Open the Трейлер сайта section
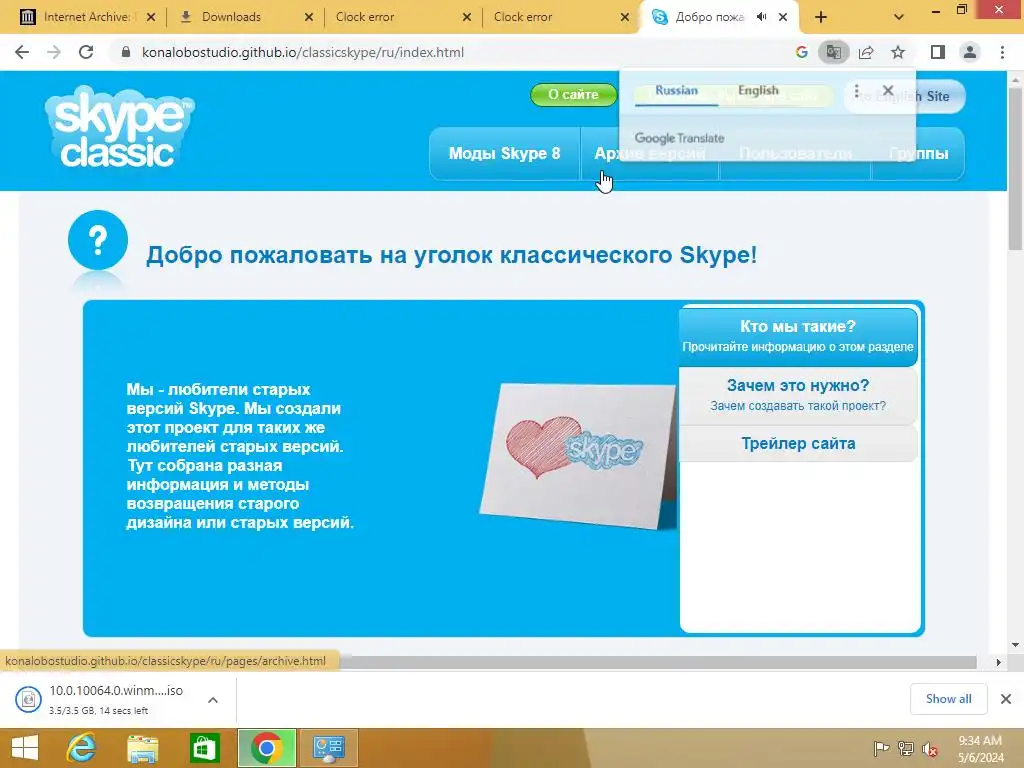This screenshot has width=1024, height=768. 797,443
